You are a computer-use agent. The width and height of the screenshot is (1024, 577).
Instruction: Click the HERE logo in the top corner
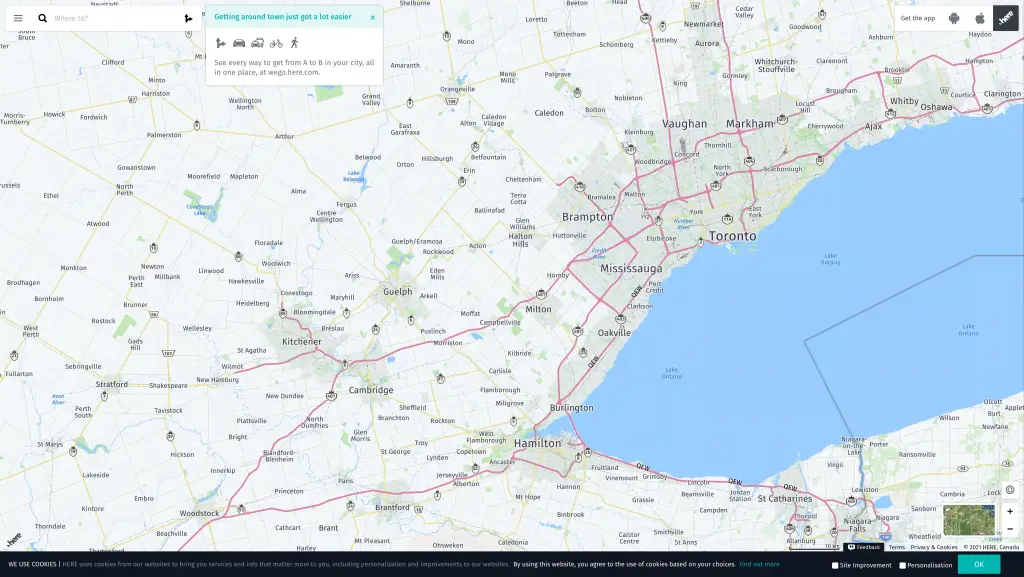[x=1005, y=17]
